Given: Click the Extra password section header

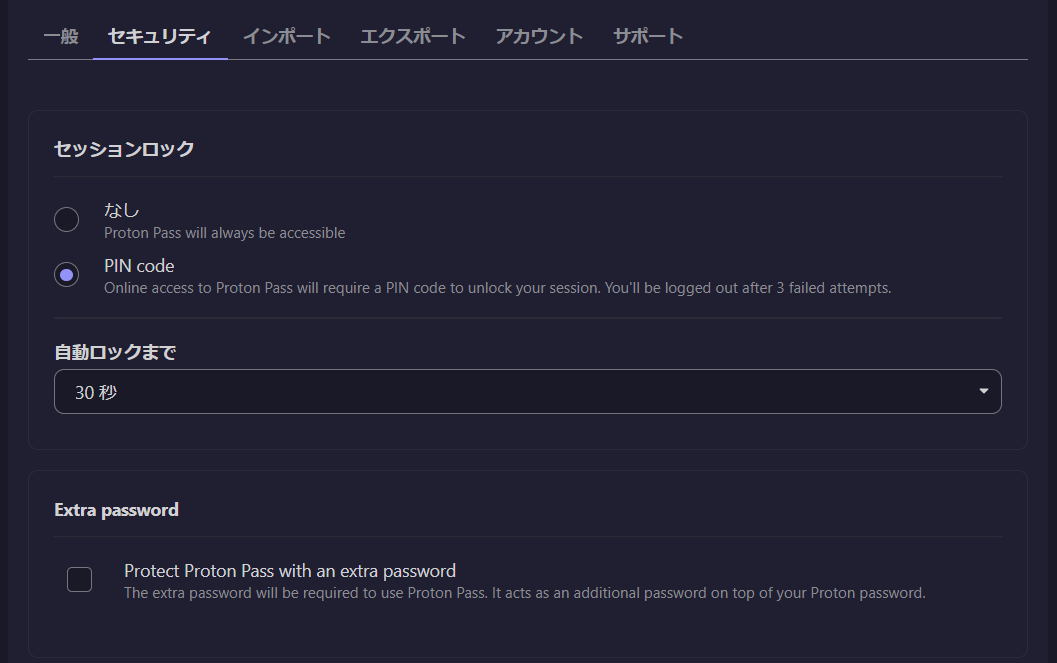Looking at the screenshot, I should coord(116,509).
